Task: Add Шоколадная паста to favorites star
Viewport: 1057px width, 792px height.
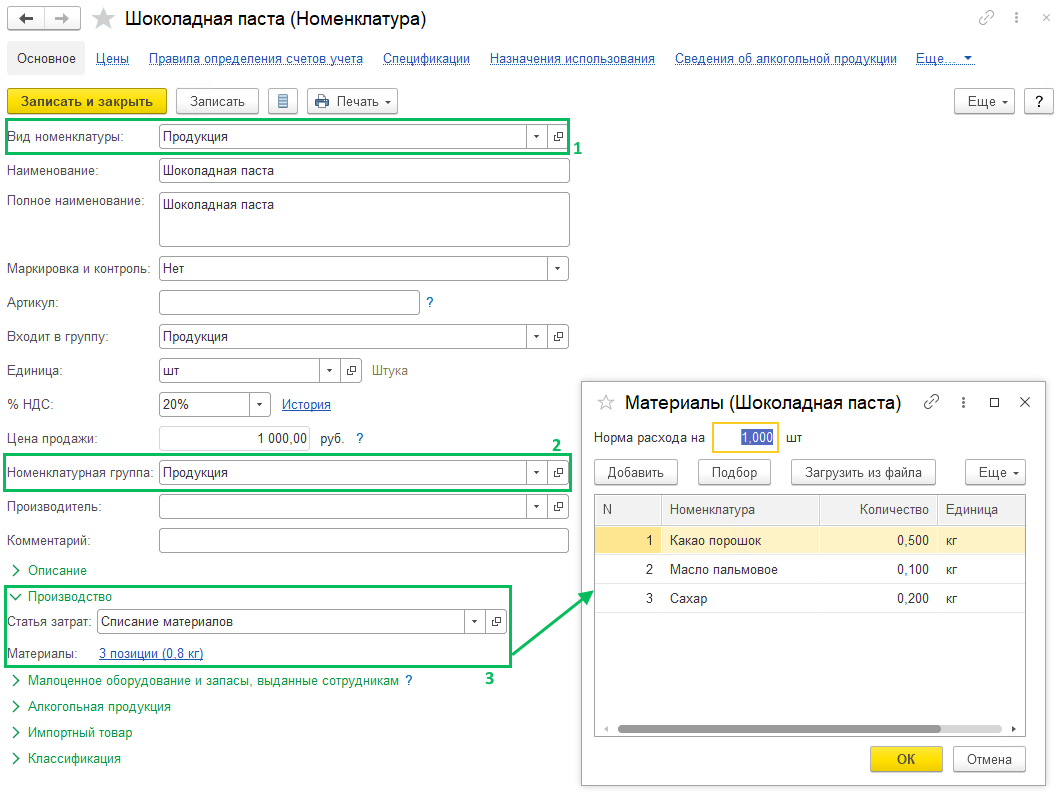Action: tap(103, 19)
